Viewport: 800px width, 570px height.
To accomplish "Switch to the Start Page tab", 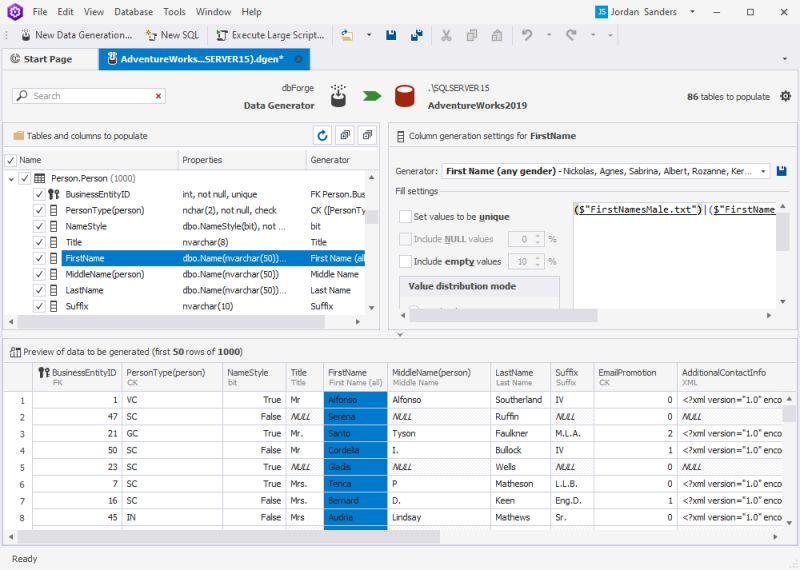I will (x=48, y=59).
